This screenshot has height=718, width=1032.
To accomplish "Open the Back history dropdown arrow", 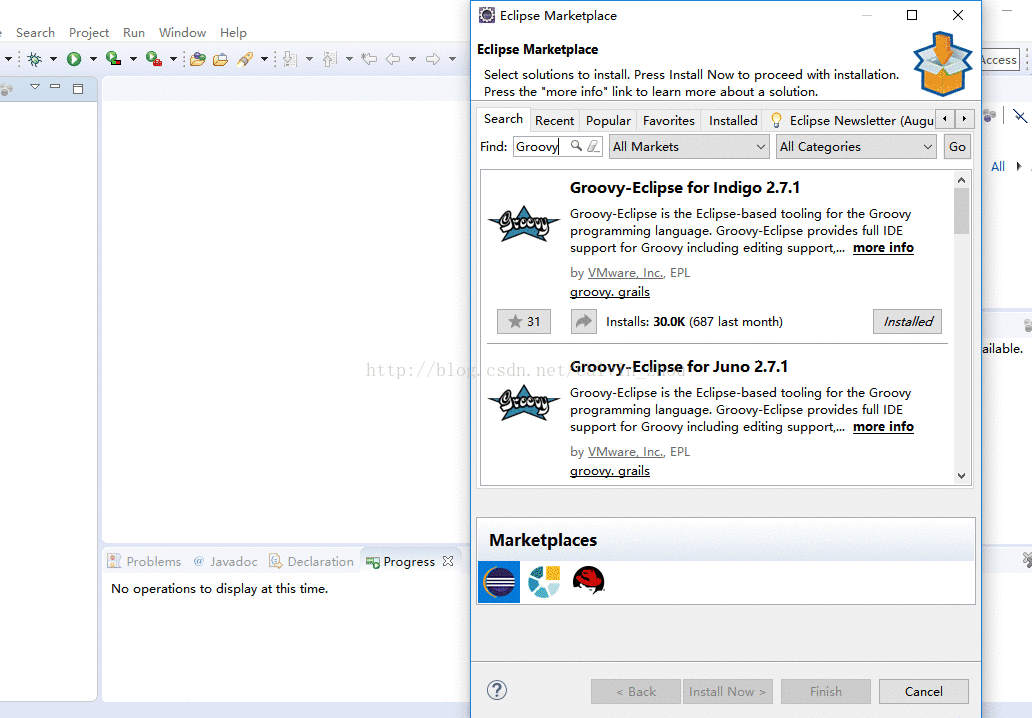I will (x=412, y=59).
